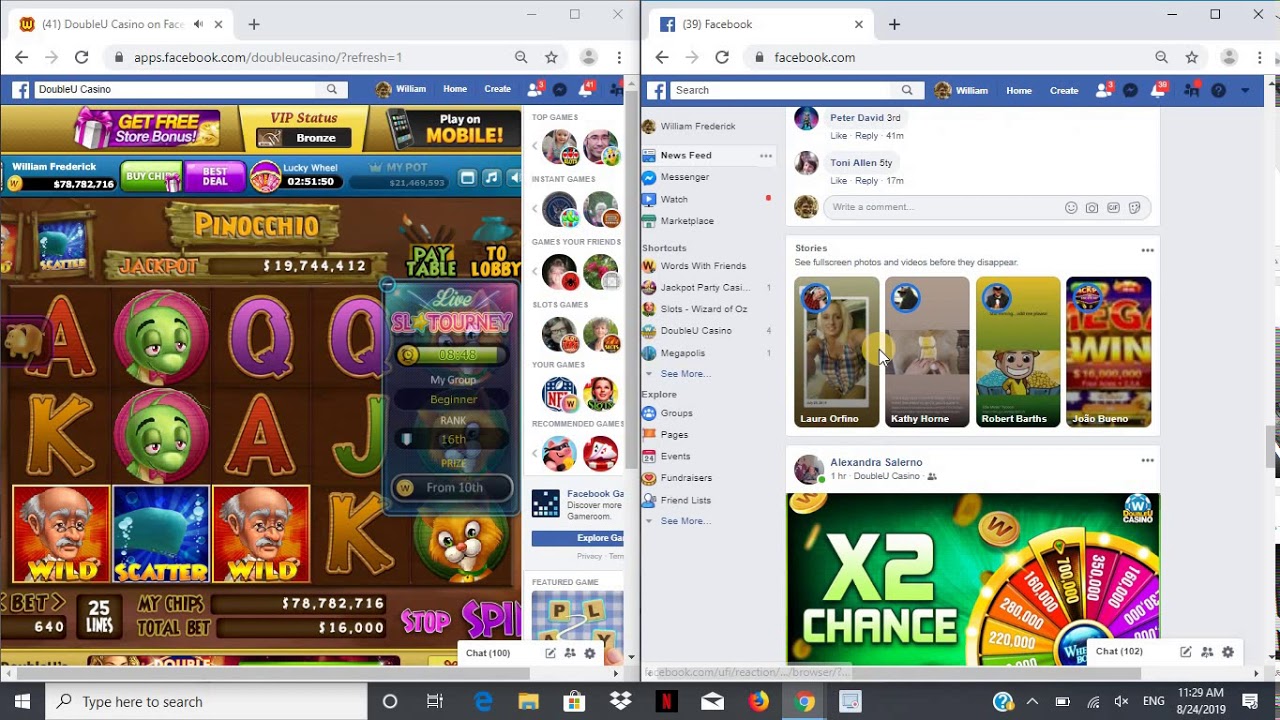Expand See More under Explore
This screenshot has height=720, width=1280.
(684, 521)
